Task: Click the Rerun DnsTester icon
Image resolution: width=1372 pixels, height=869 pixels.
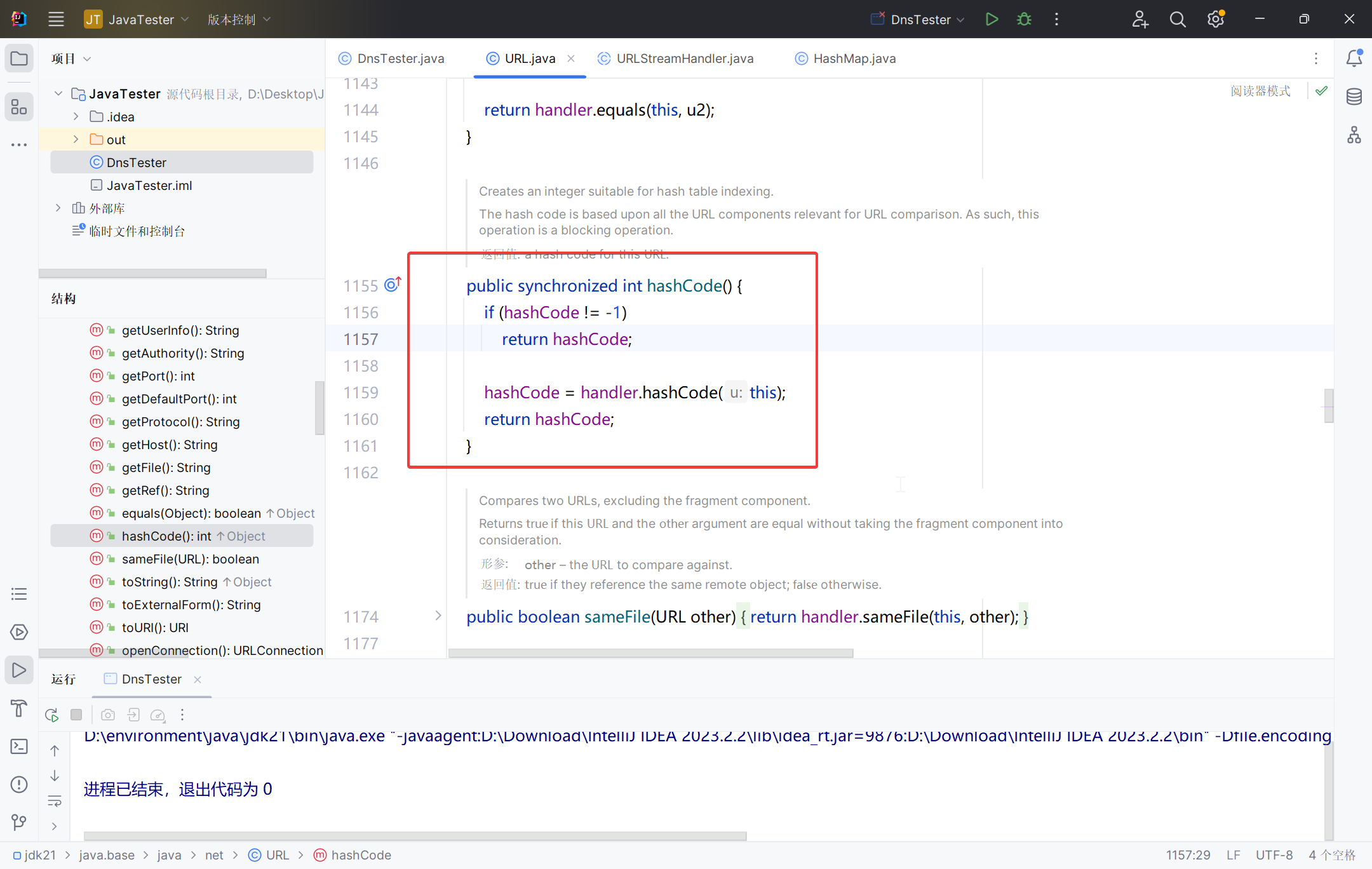Action: click(x=52, y=715)
